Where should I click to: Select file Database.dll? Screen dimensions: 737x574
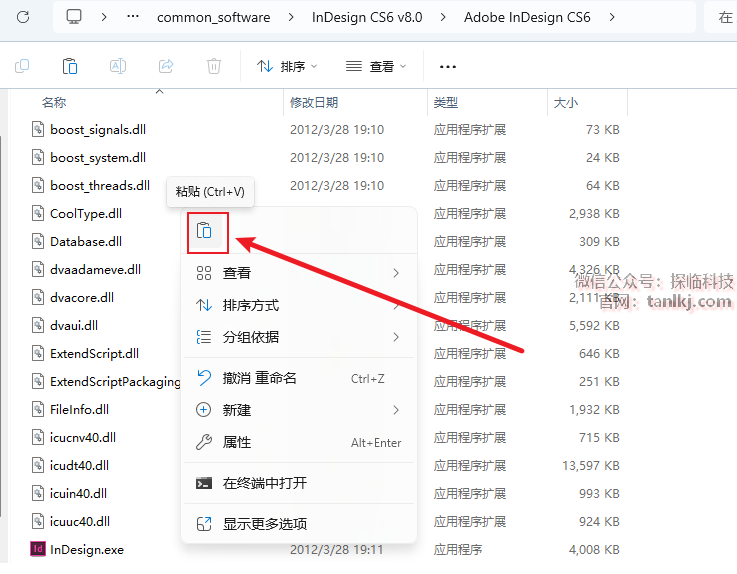click(x=86, y=242)
